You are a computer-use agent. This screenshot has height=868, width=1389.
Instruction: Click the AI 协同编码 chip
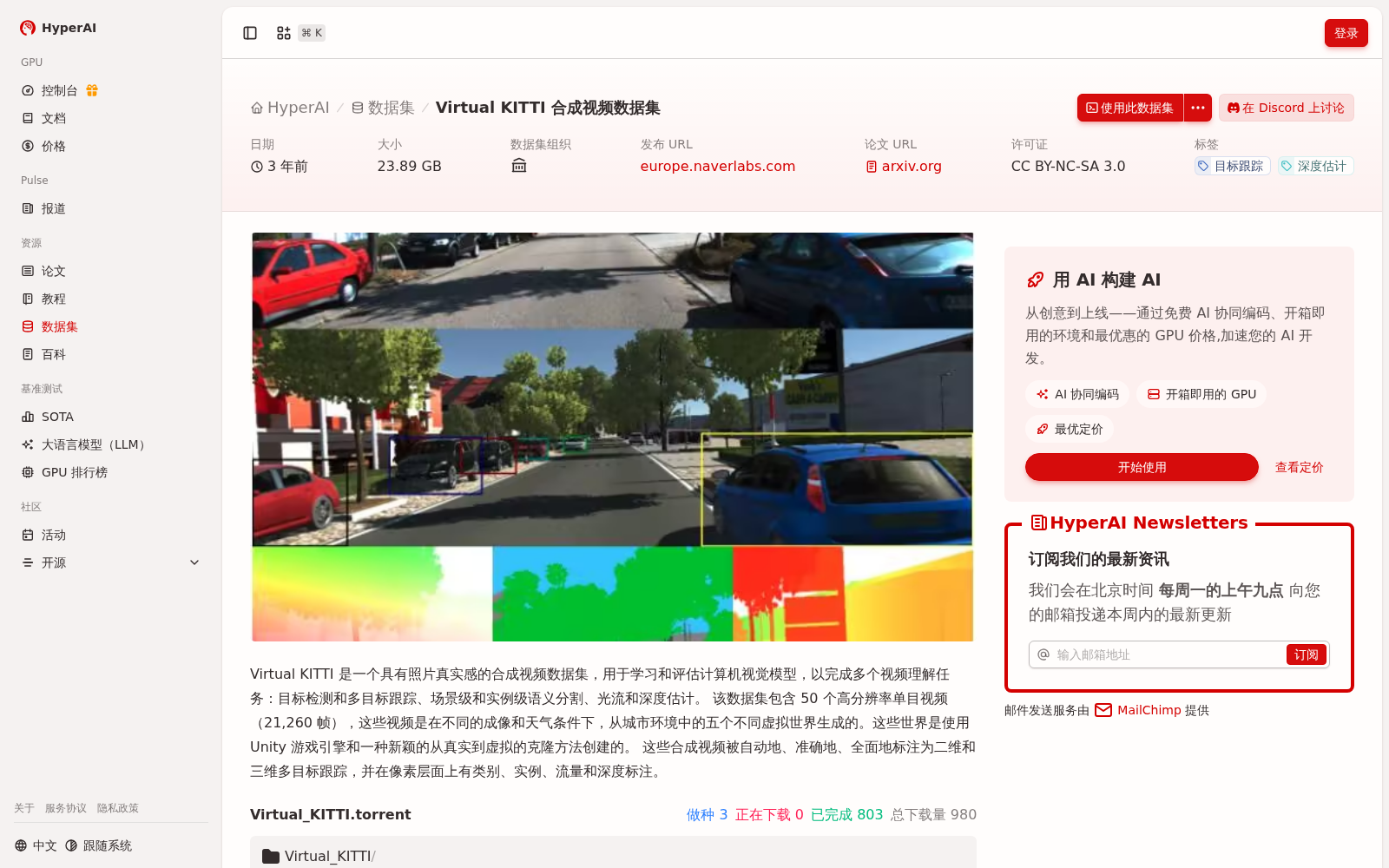click(1077, 394)
